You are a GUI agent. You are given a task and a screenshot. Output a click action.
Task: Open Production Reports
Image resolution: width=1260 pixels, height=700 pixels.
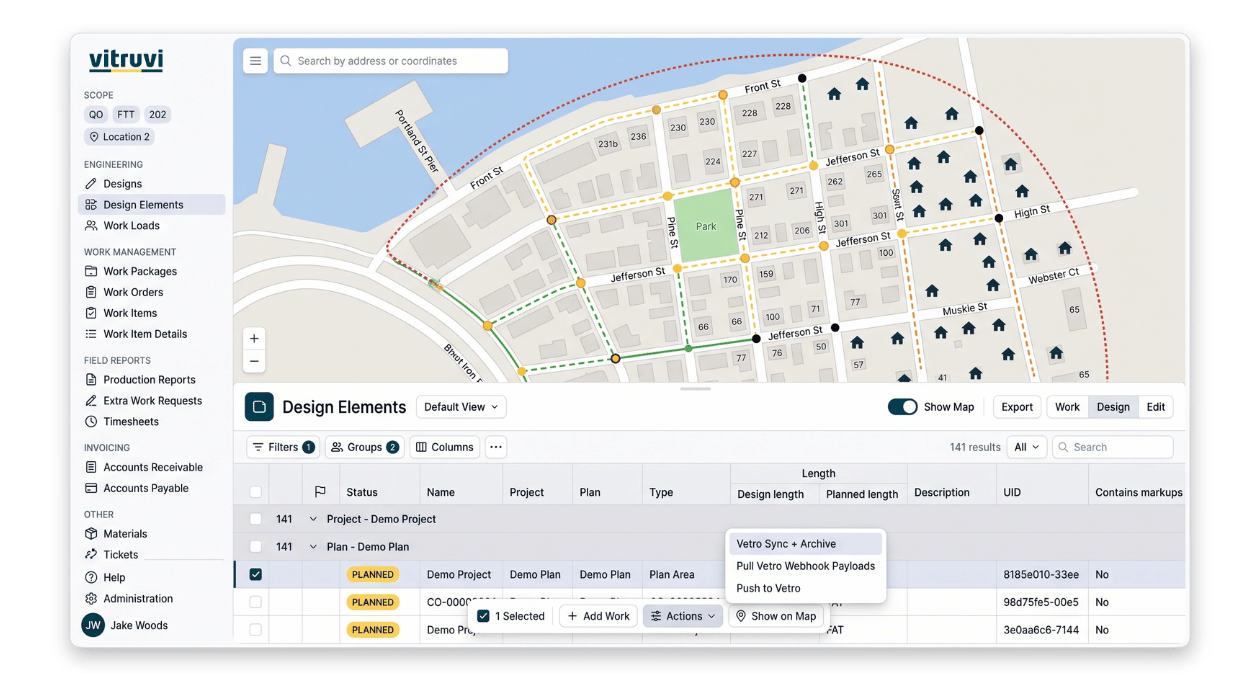click(149, 380)
